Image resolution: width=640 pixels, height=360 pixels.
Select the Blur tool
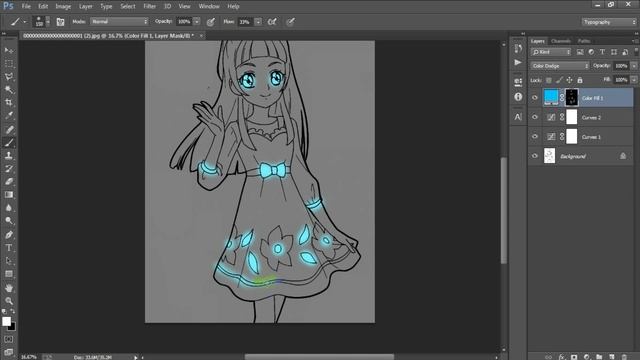[x=9, y=208]
